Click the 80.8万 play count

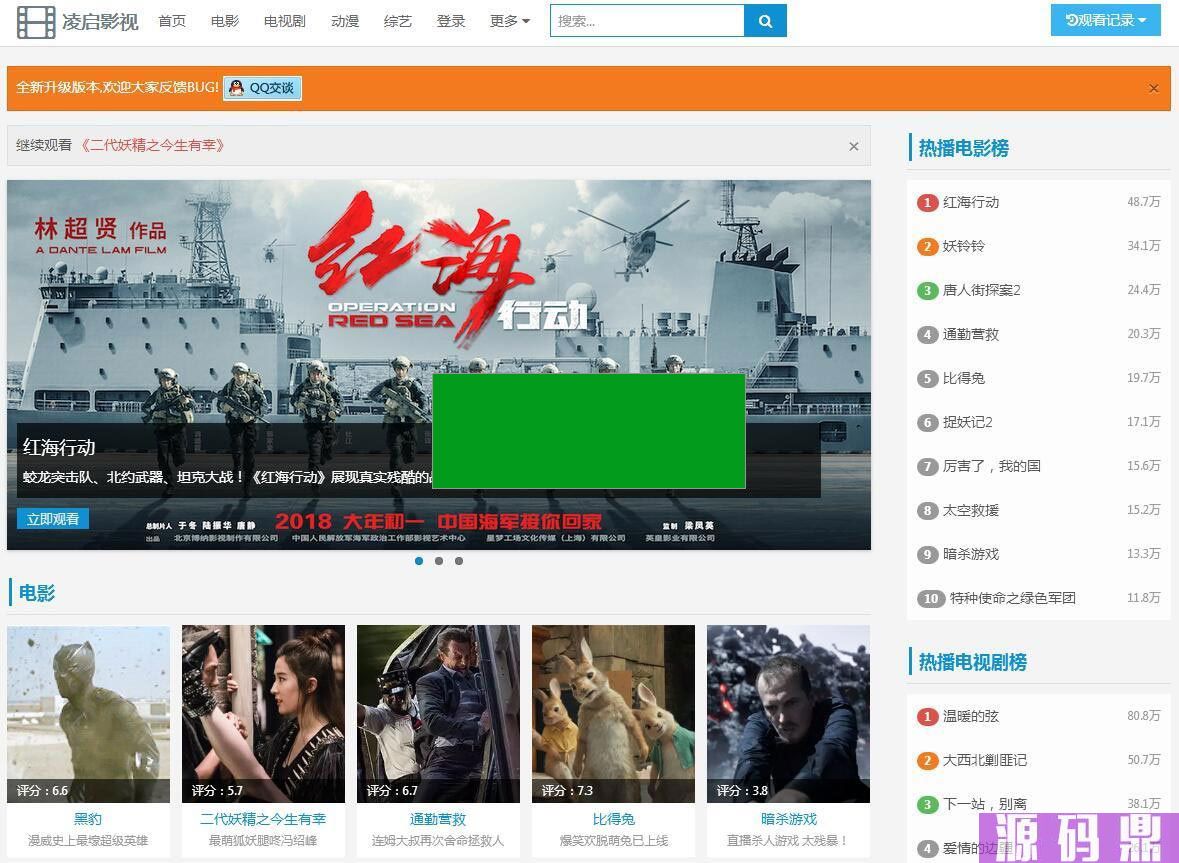point(1144,716)
